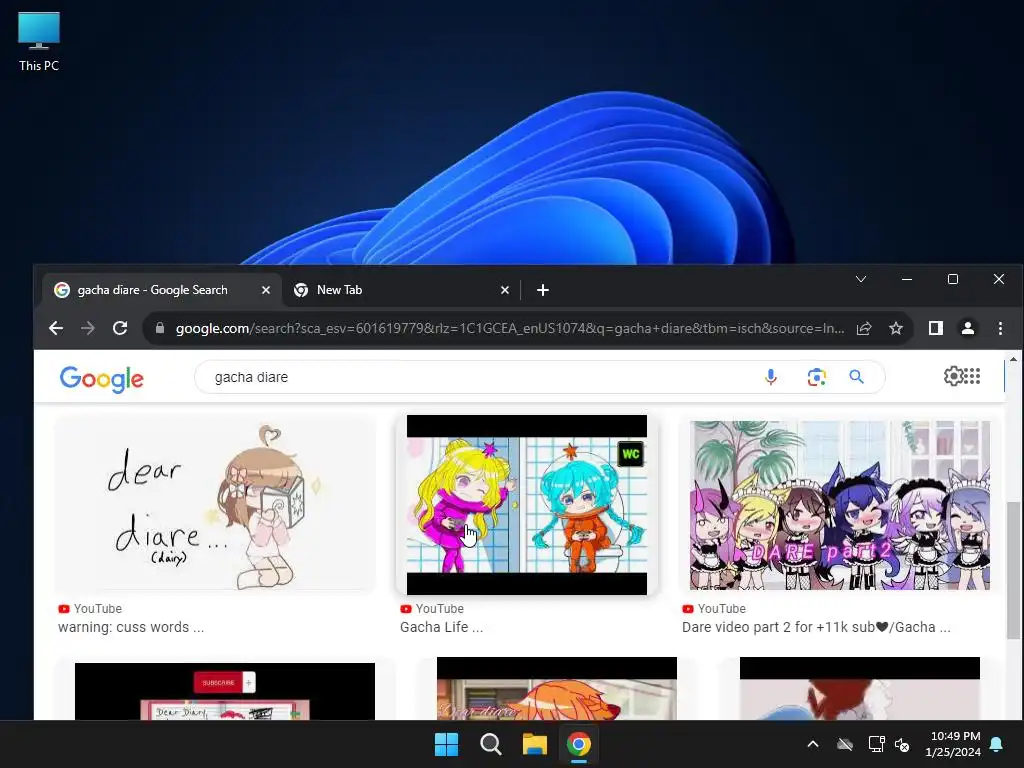View site info via lock icon

[x=160, y=328]
